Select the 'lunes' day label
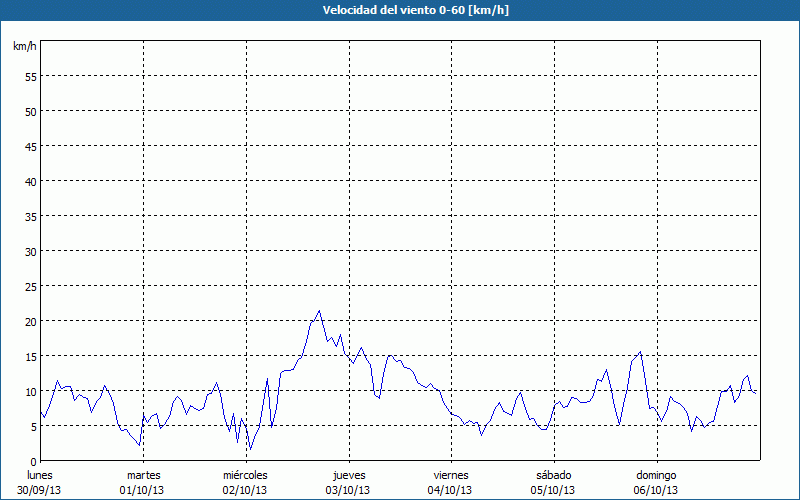This screenshot has height=500, width=800. (x=40, y=475)
